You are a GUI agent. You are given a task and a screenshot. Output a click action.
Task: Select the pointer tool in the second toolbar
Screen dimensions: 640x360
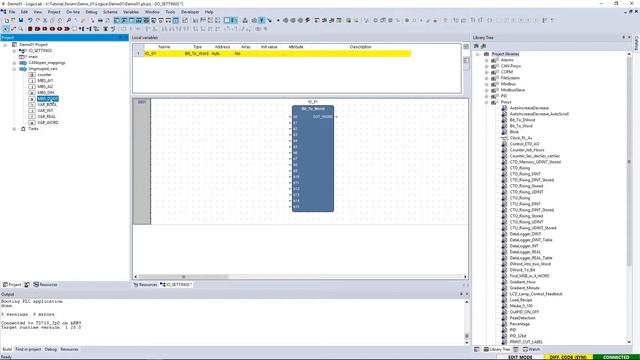[x=6, y=29]
